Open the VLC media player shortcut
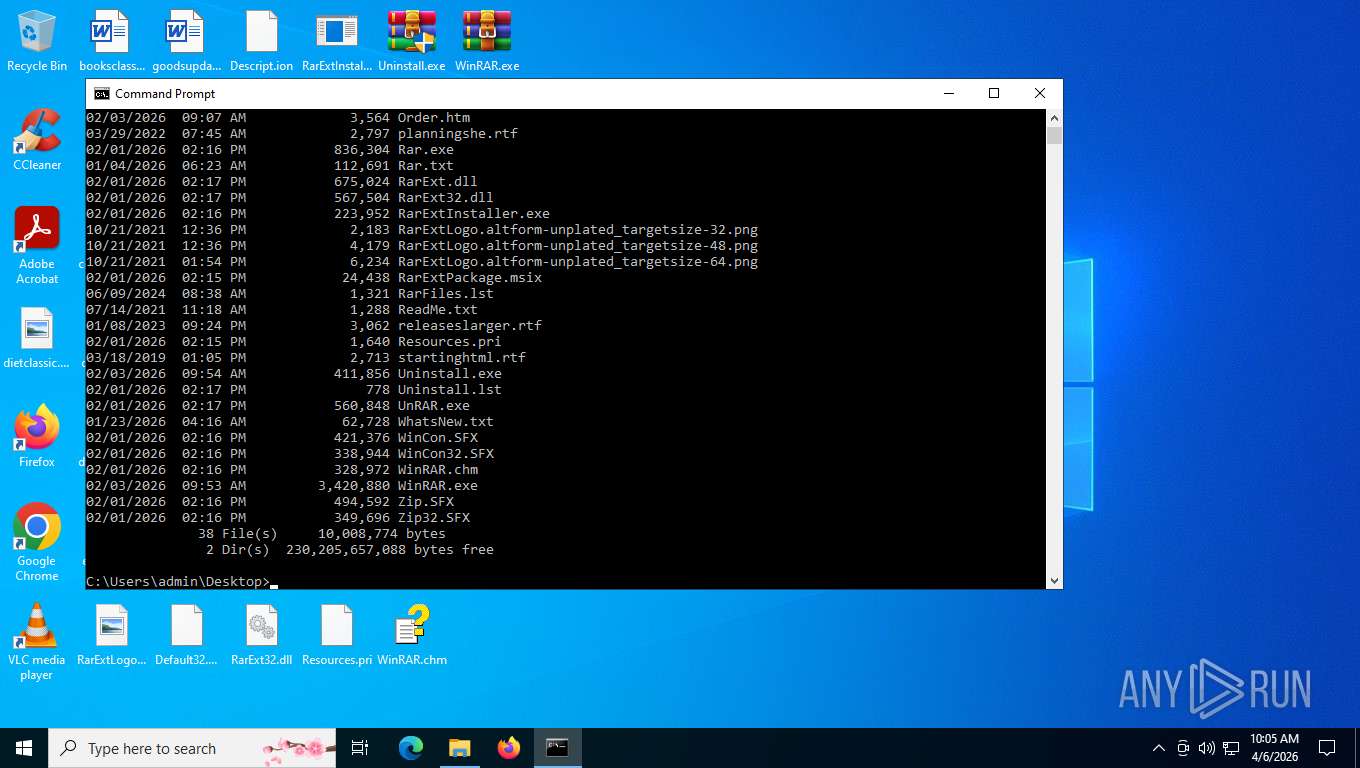 coord(37,642)
